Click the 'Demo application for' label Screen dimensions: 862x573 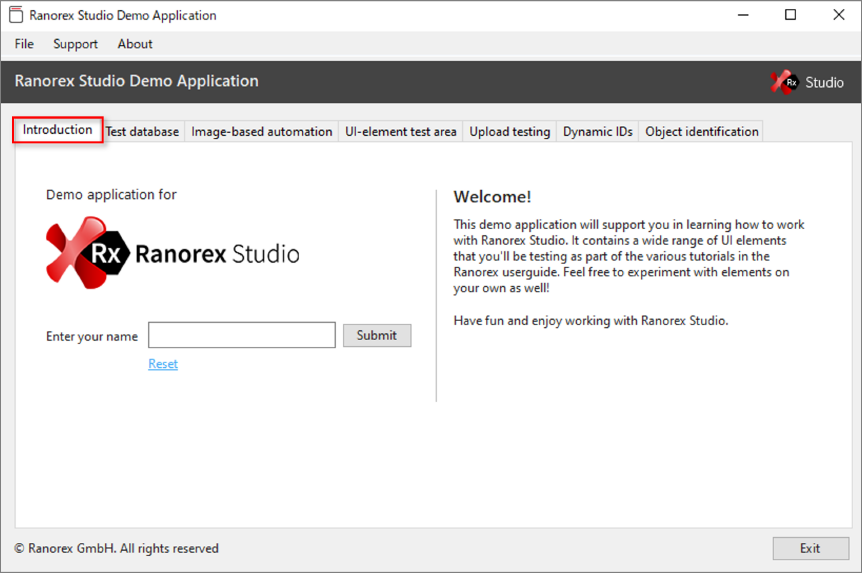click(111, 195)
